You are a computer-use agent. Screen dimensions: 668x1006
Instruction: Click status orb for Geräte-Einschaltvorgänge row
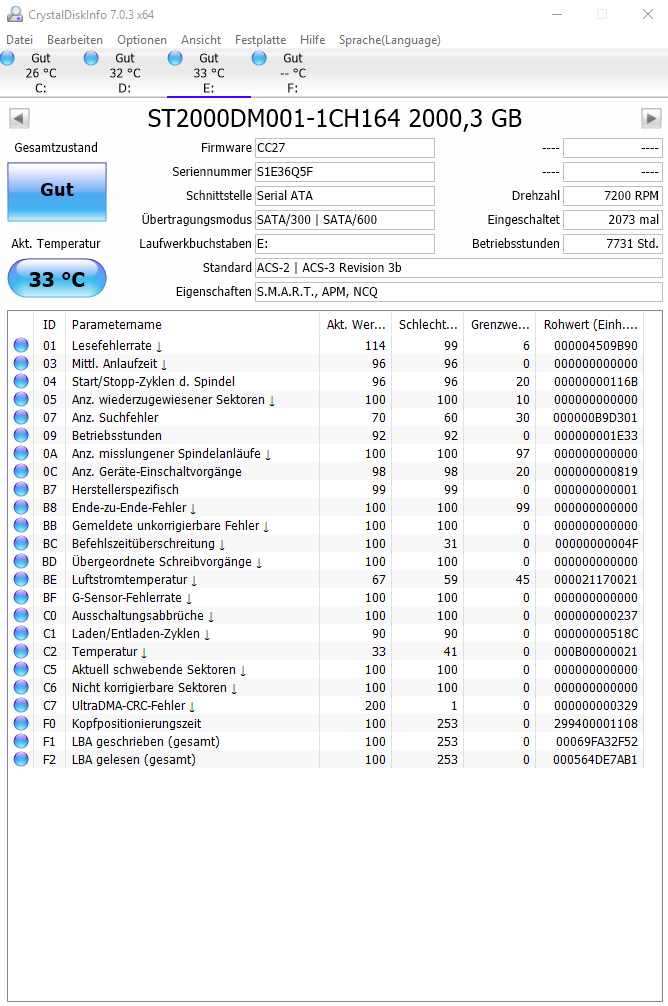[21, 471]
